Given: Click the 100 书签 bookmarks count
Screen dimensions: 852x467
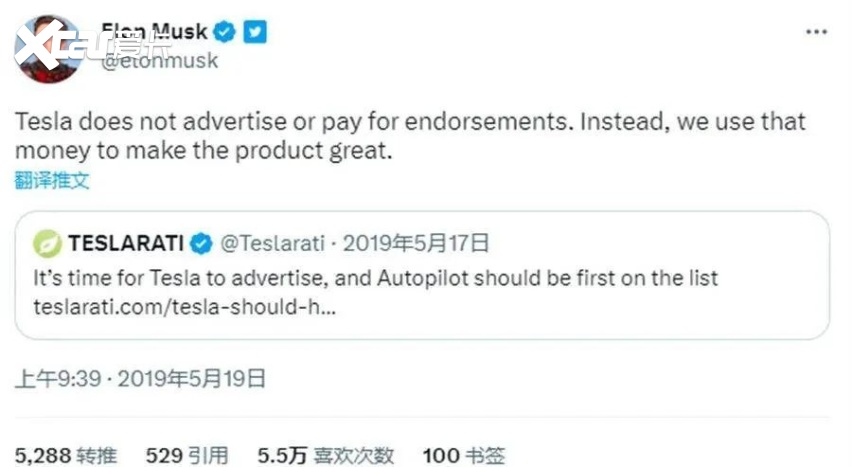Looking at the screenshot, I should pyautogui.click(x=463, y=456).
